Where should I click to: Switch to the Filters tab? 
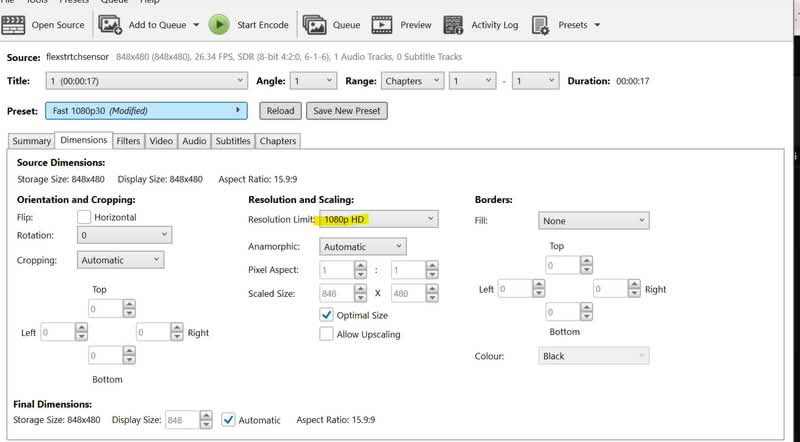[128, 141]
